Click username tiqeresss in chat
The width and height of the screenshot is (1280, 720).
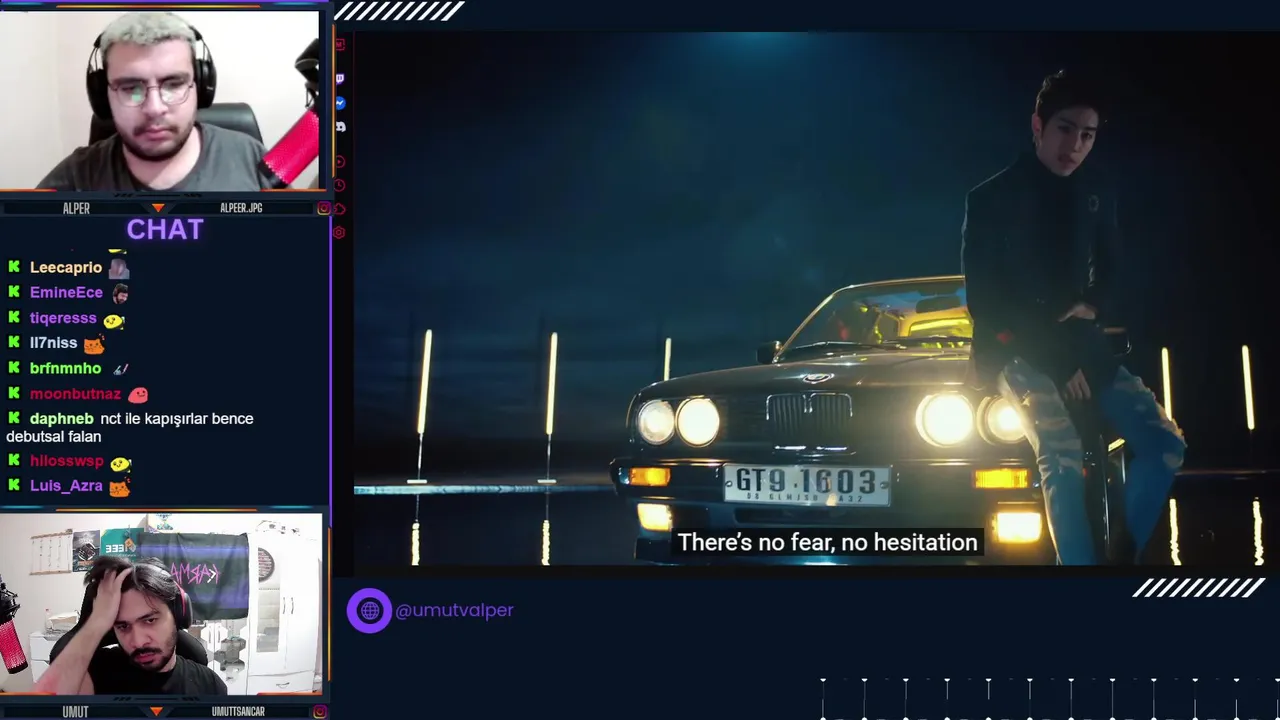63,318
